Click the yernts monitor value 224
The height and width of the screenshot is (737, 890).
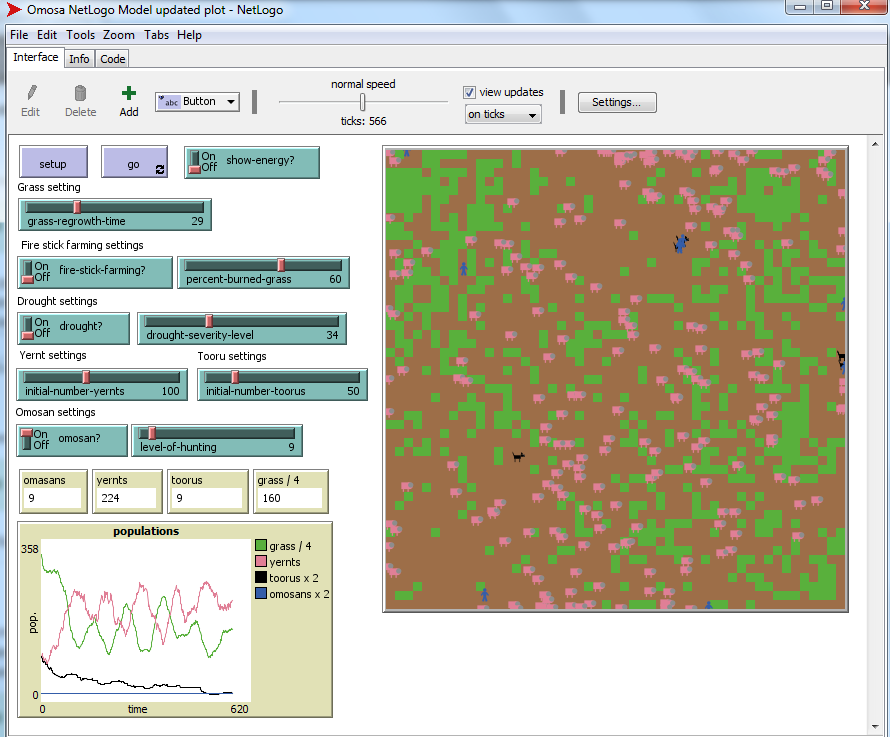(x=127, y=498)
